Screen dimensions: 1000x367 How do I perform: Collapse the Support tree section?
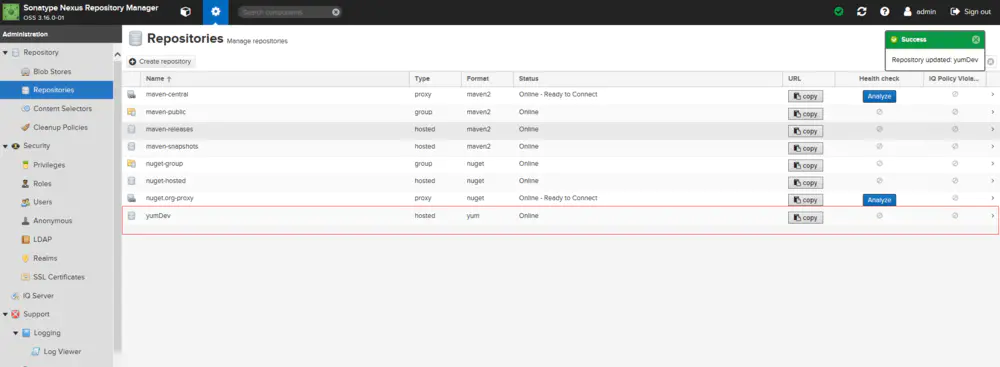(x=5, y=315)
